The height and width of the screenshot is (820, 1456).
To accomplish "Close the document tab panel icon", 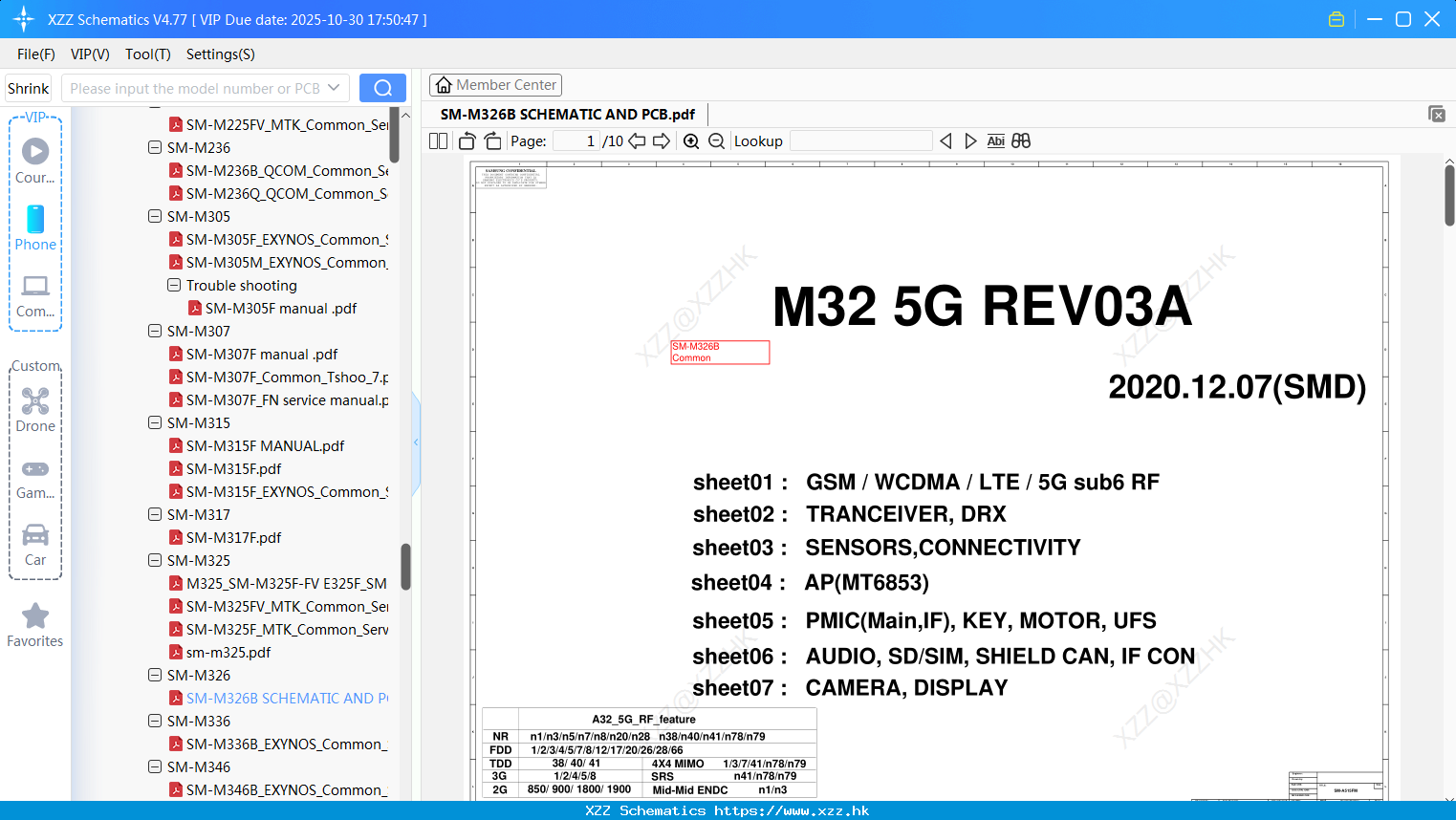I will pyautogui.click(x=1437, y=114).
